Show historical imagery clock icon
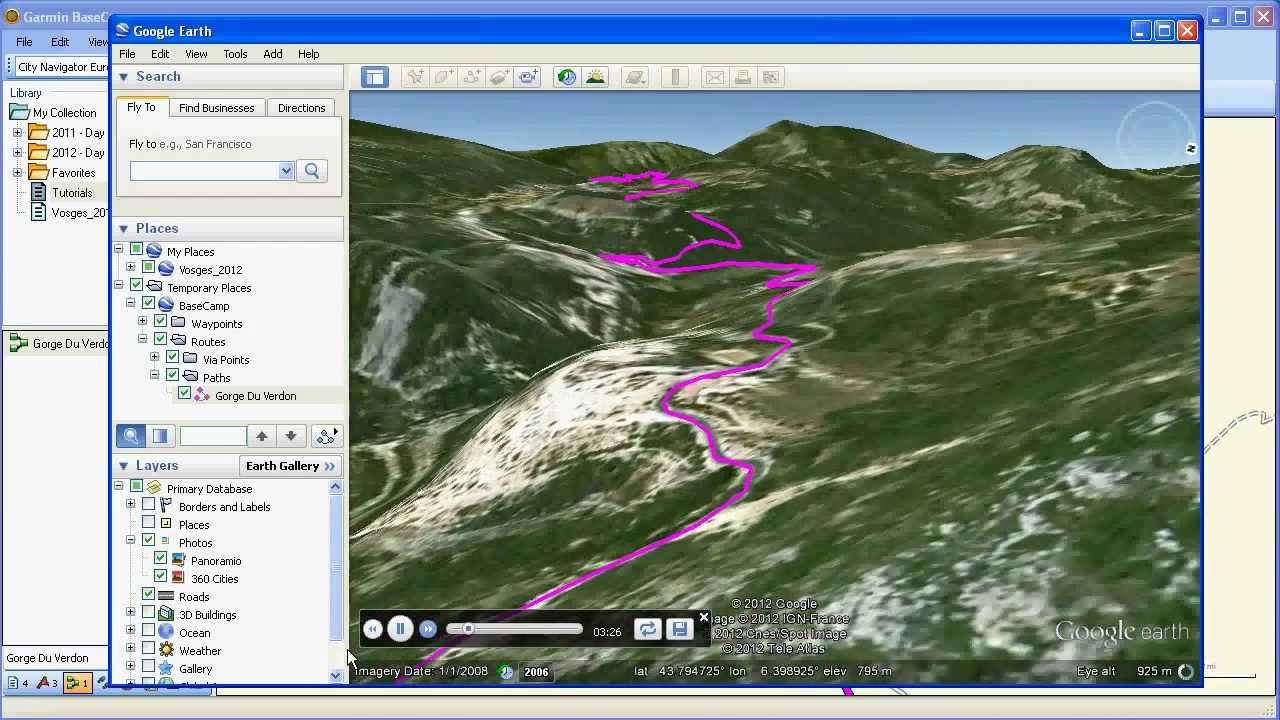The height and width of the screenshot is (720, 1280). tap(567, 77)
